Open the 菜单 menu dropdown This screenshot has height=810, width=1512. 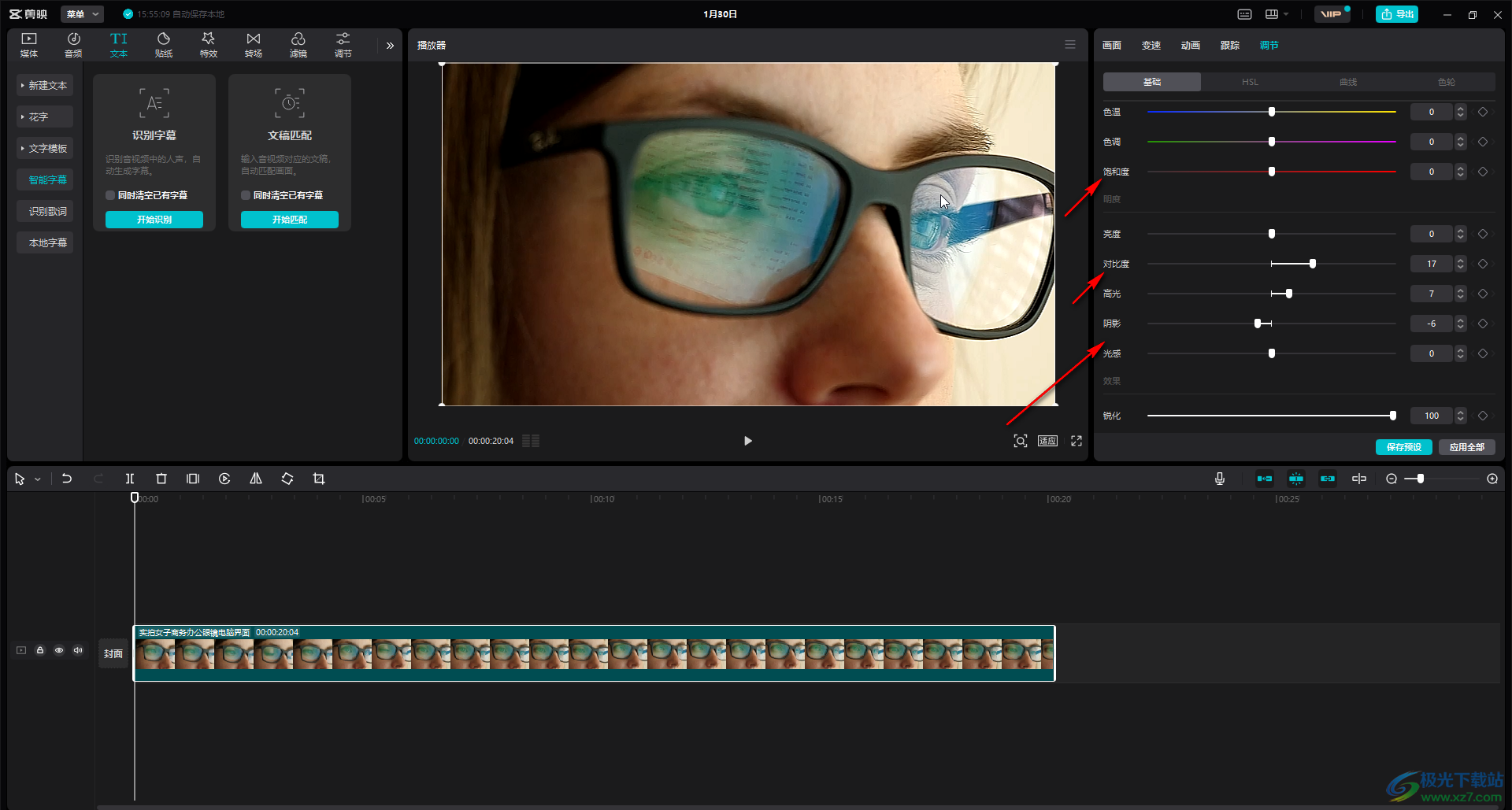pos(82,14)
